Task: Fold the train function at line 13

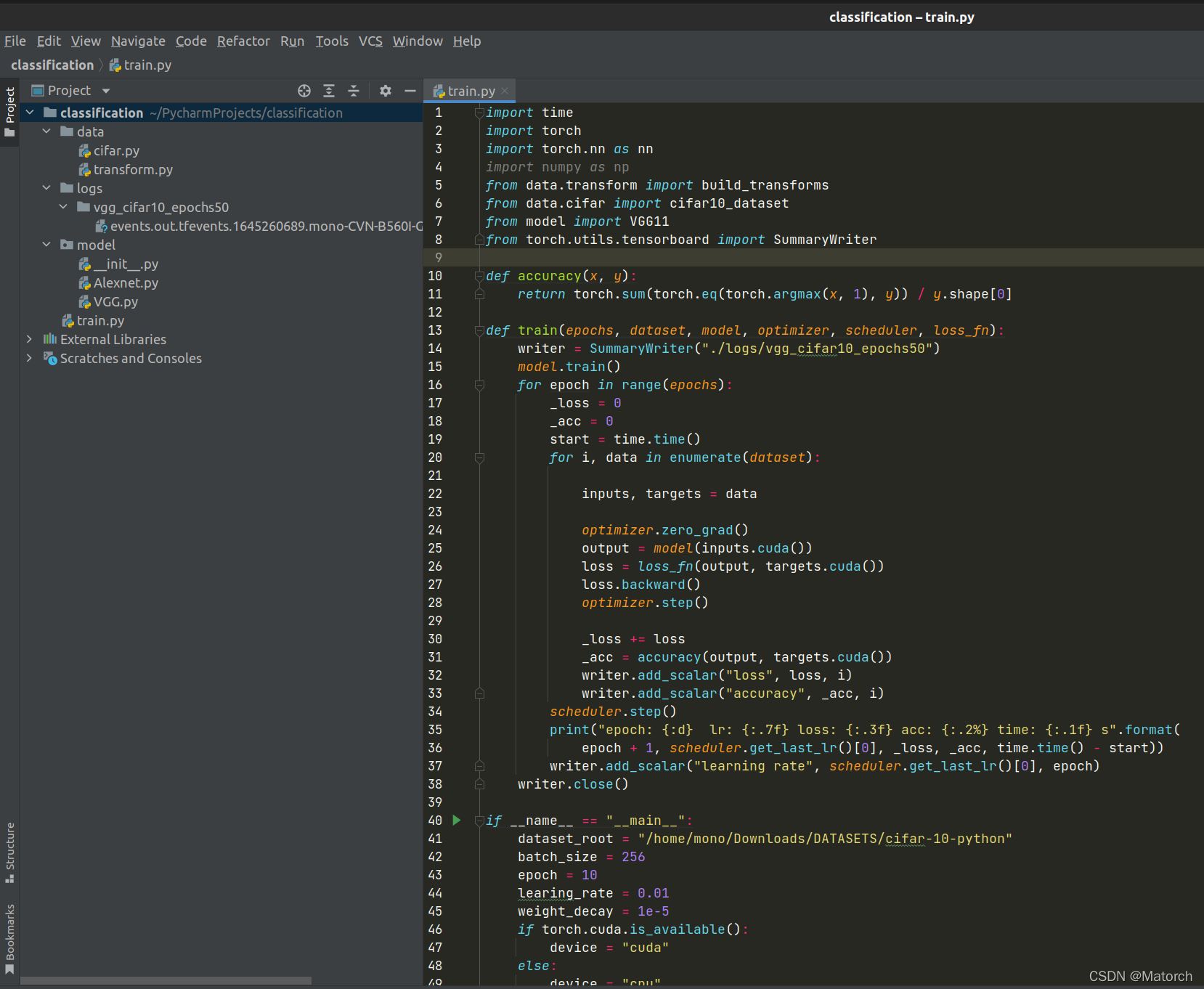Action: (479, 330)
